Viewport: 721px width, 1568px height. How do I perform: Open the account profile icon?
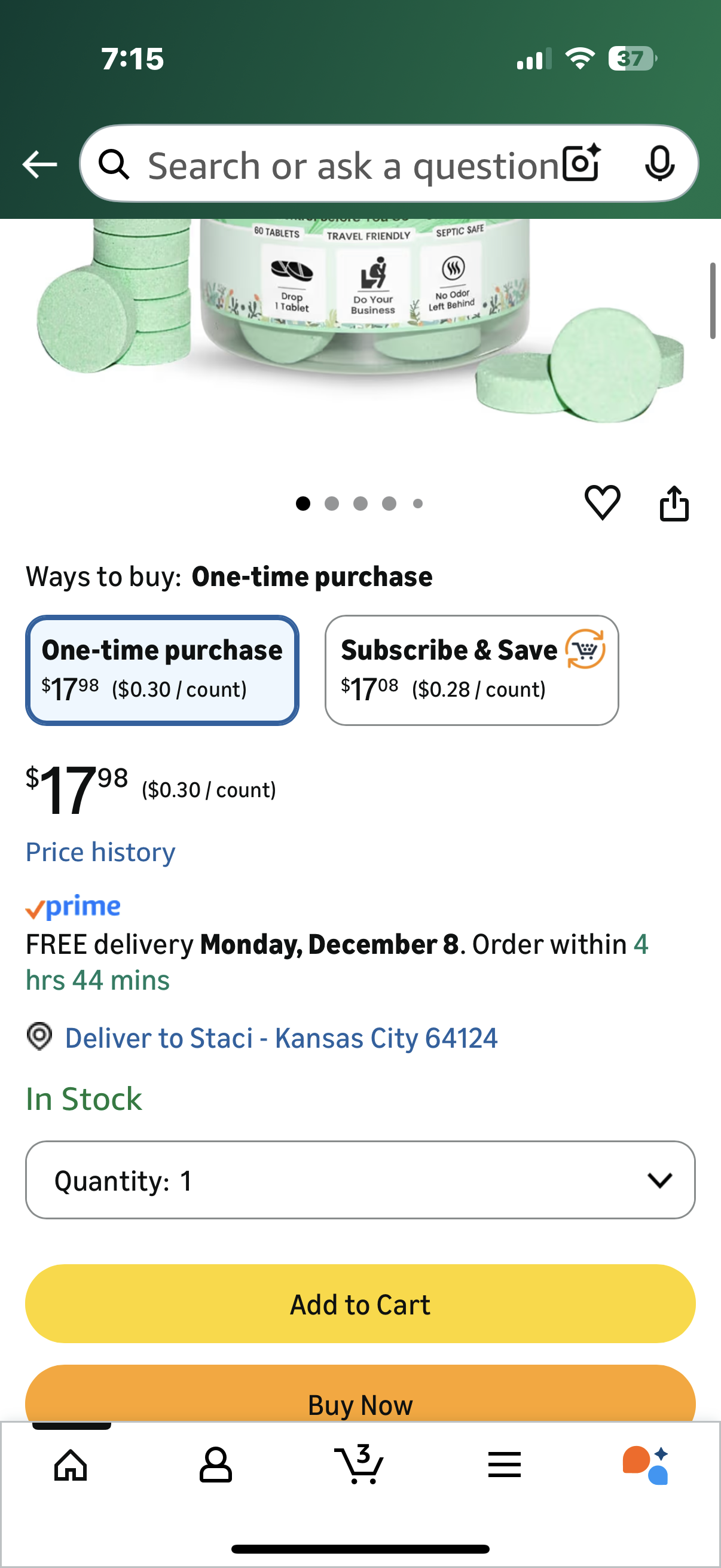point(215,1464)
